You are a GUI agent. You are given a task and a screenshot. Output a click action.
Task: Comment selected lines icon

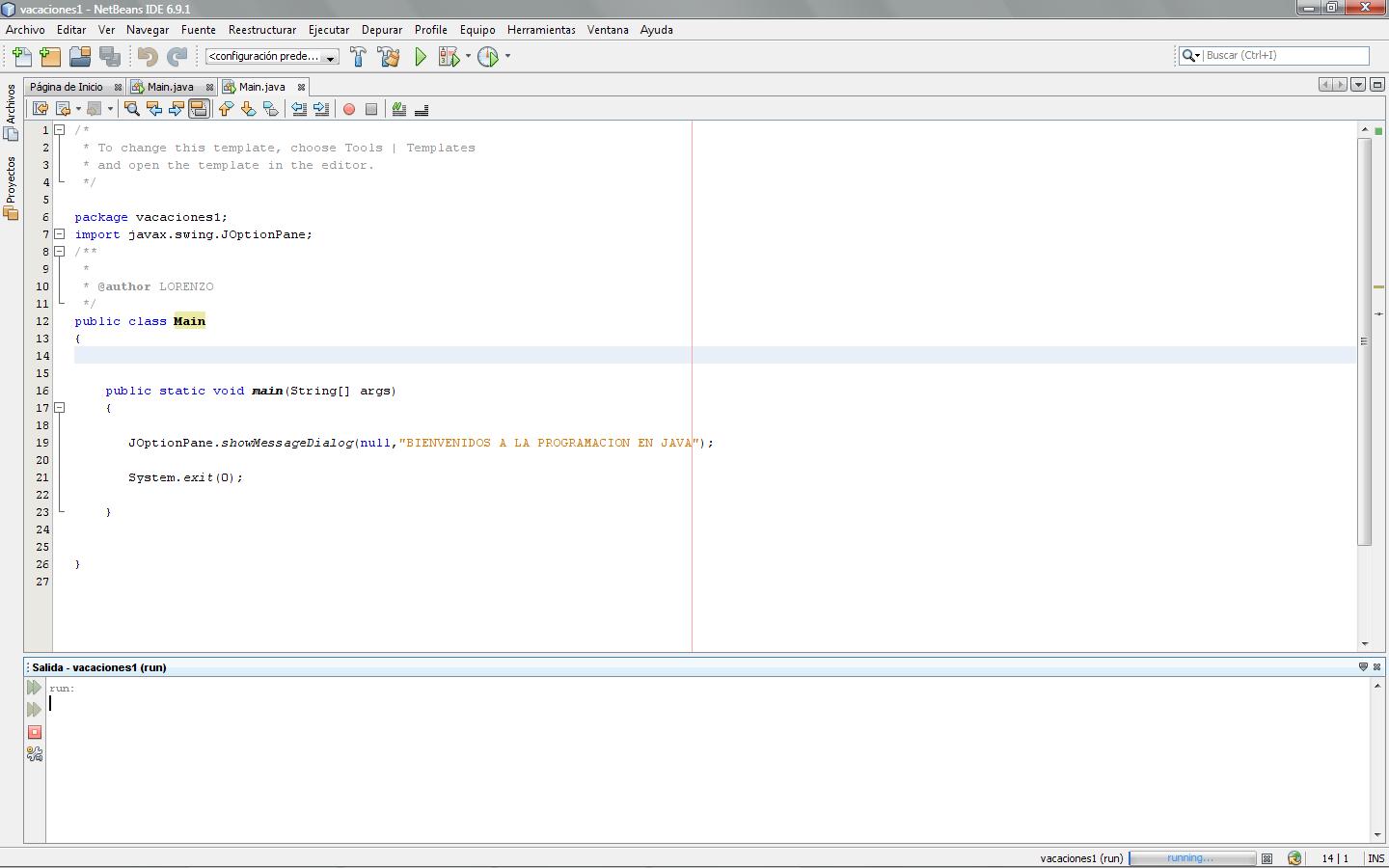point(398,109)
